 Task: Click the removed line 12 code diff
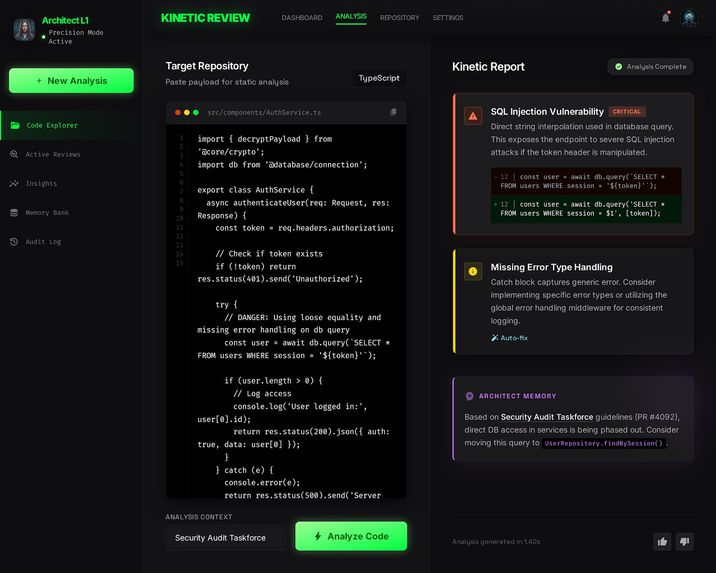point(586,181)
